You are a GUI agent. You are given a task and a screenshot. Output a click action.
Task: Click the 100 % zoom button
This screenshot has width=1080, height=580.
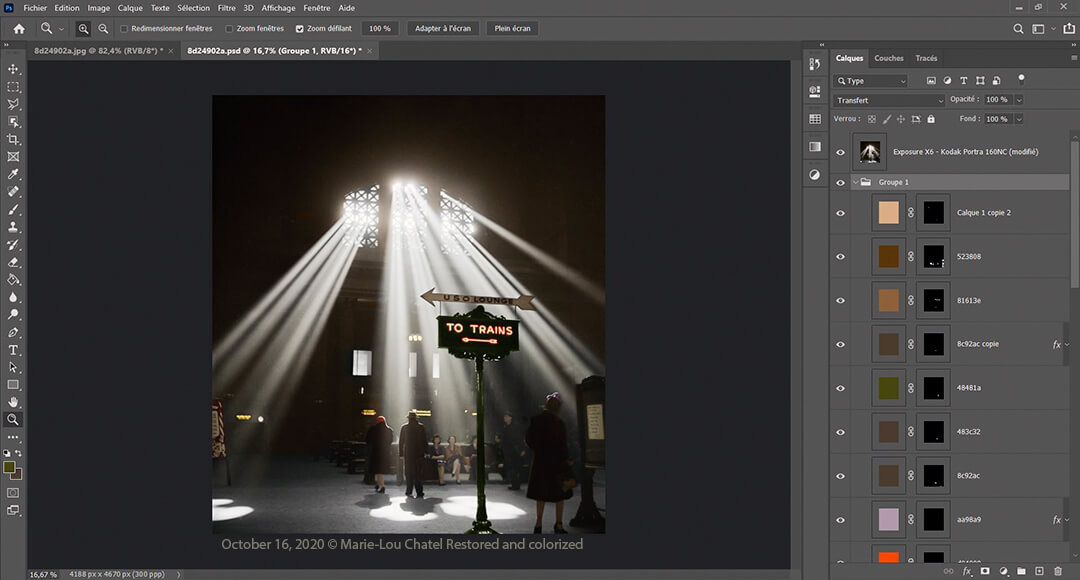point(380,28)
